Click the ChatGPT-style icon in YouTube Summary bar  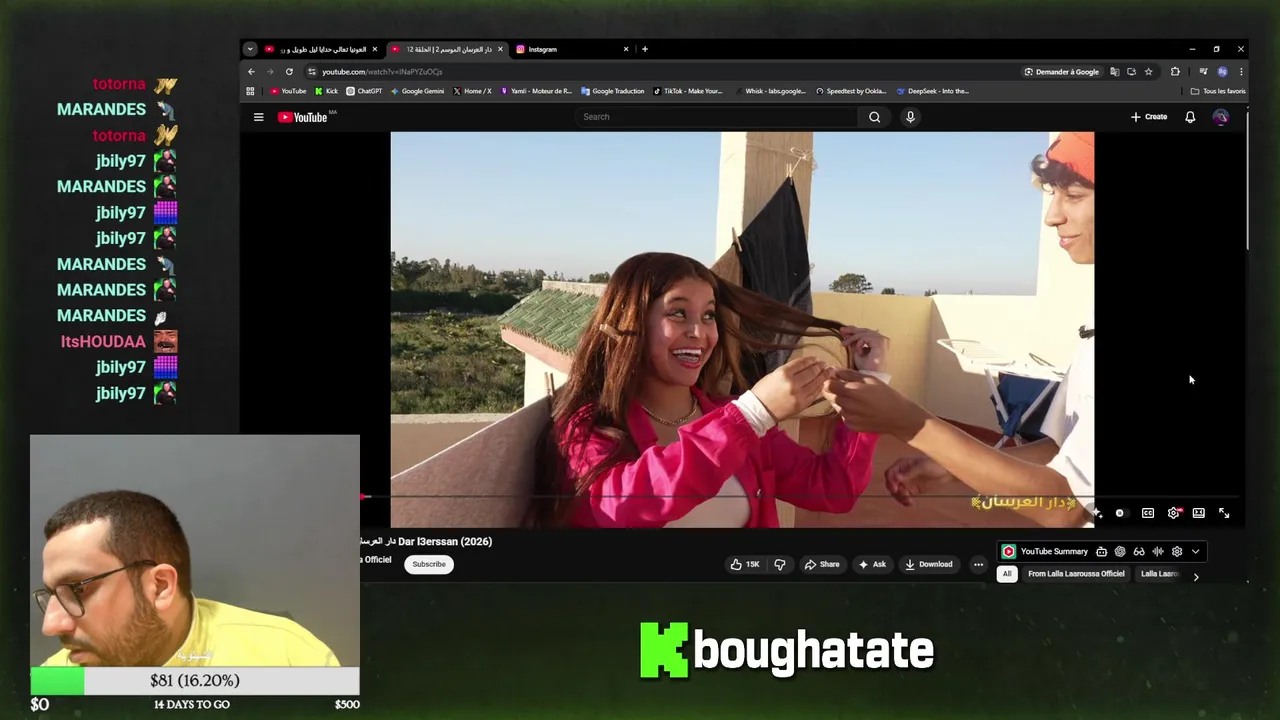click(1120, 552)
